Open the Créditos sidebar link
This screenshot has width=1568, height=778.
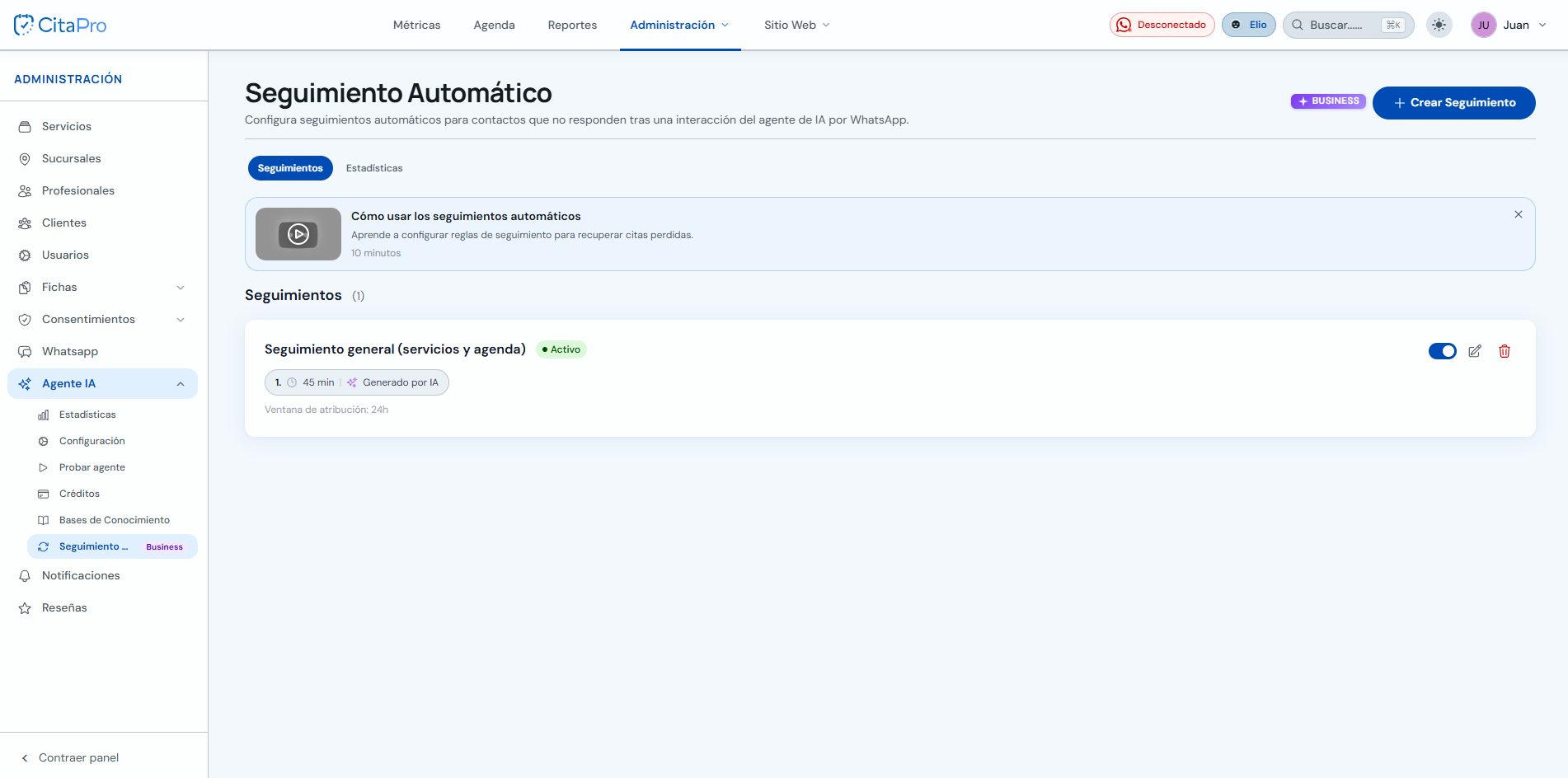coord(112,494)
